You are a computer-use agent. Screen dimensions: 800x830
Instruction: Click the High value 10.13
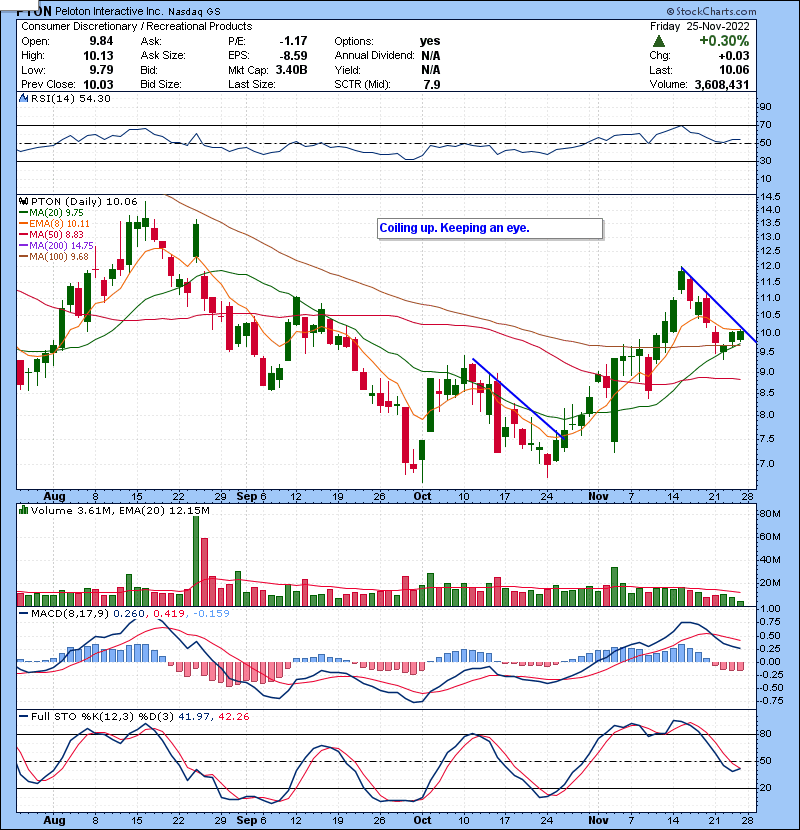click(98, 56)
